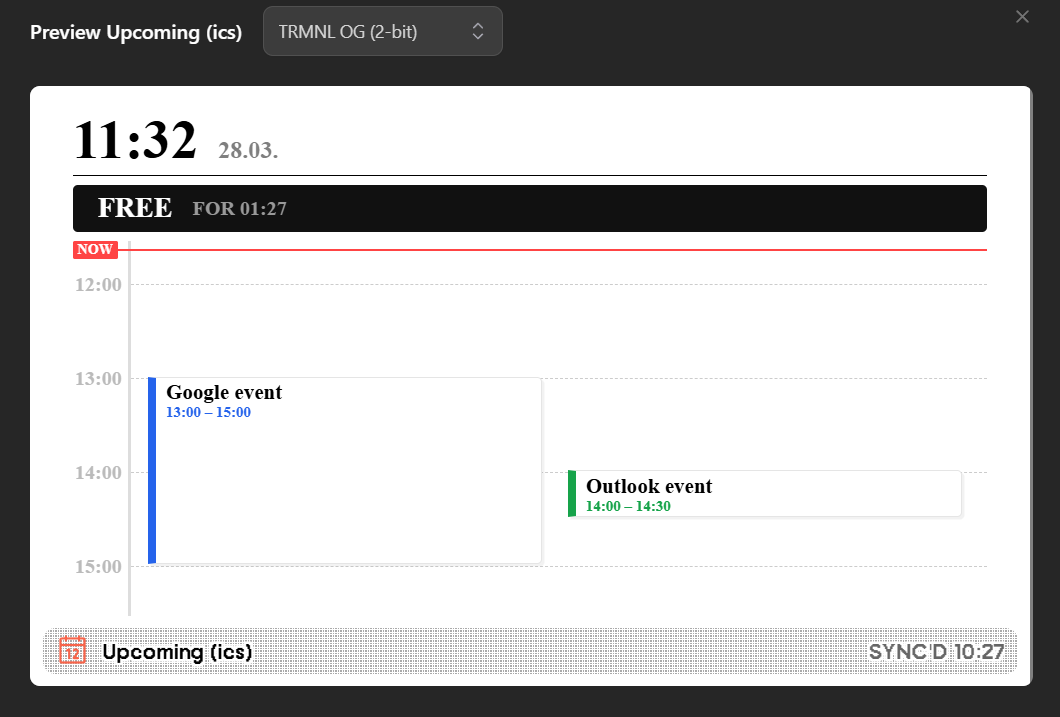Click the 15:00 hour label
Image resolution: width=1060 pixels, height=717 pixels.
(x=99, y=566)
